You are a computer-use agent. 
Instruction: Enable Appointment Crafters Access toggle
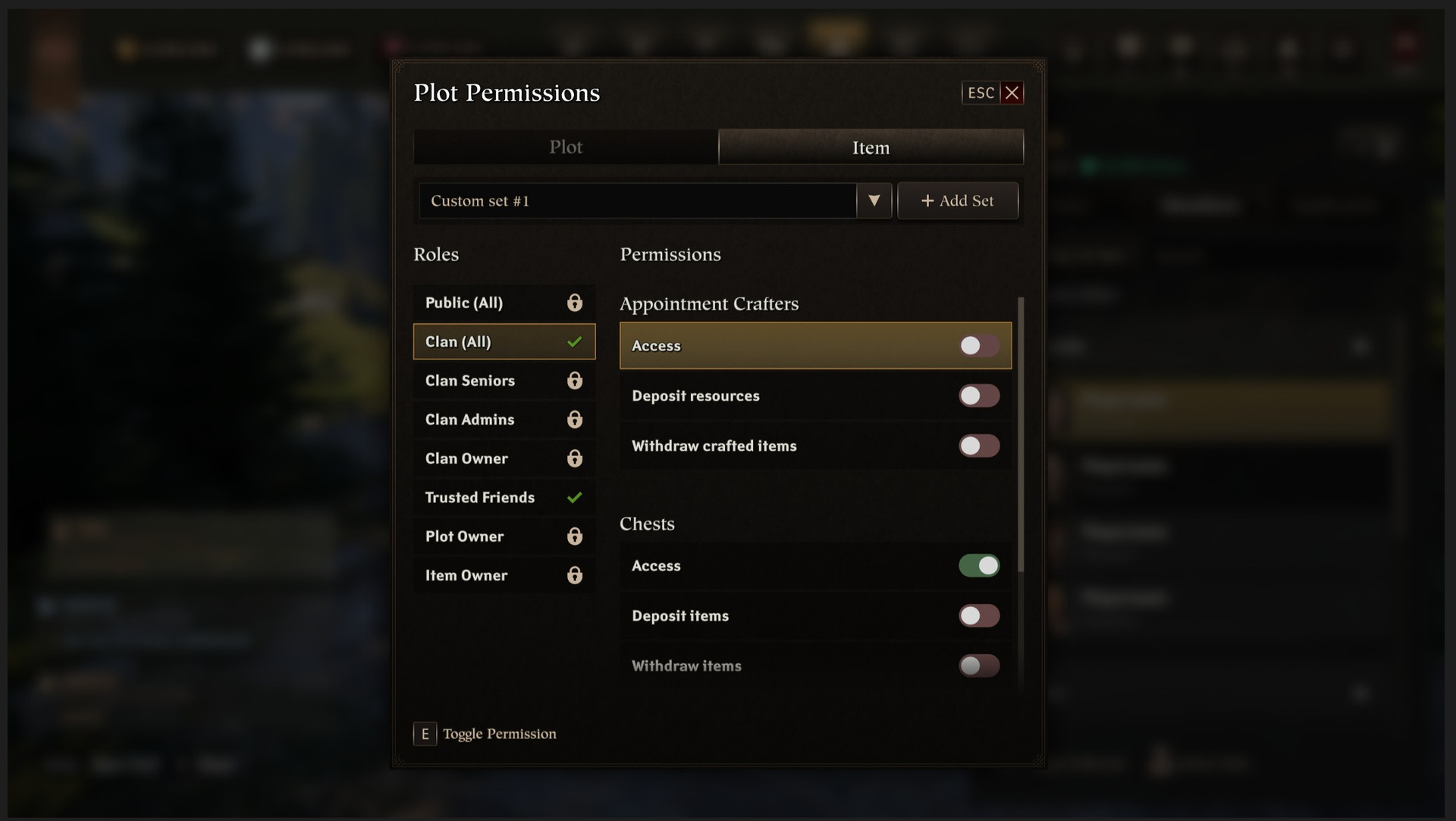978,346
